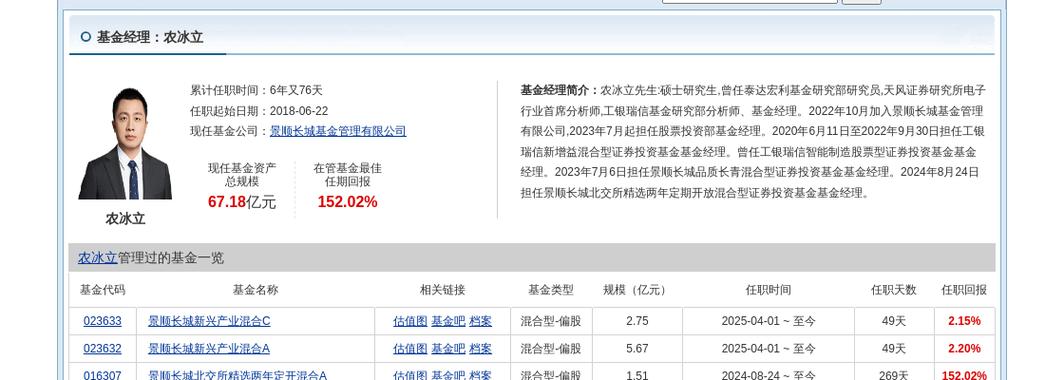
Task: Click the 基金名称 column header
Action: tap(255, 290)
